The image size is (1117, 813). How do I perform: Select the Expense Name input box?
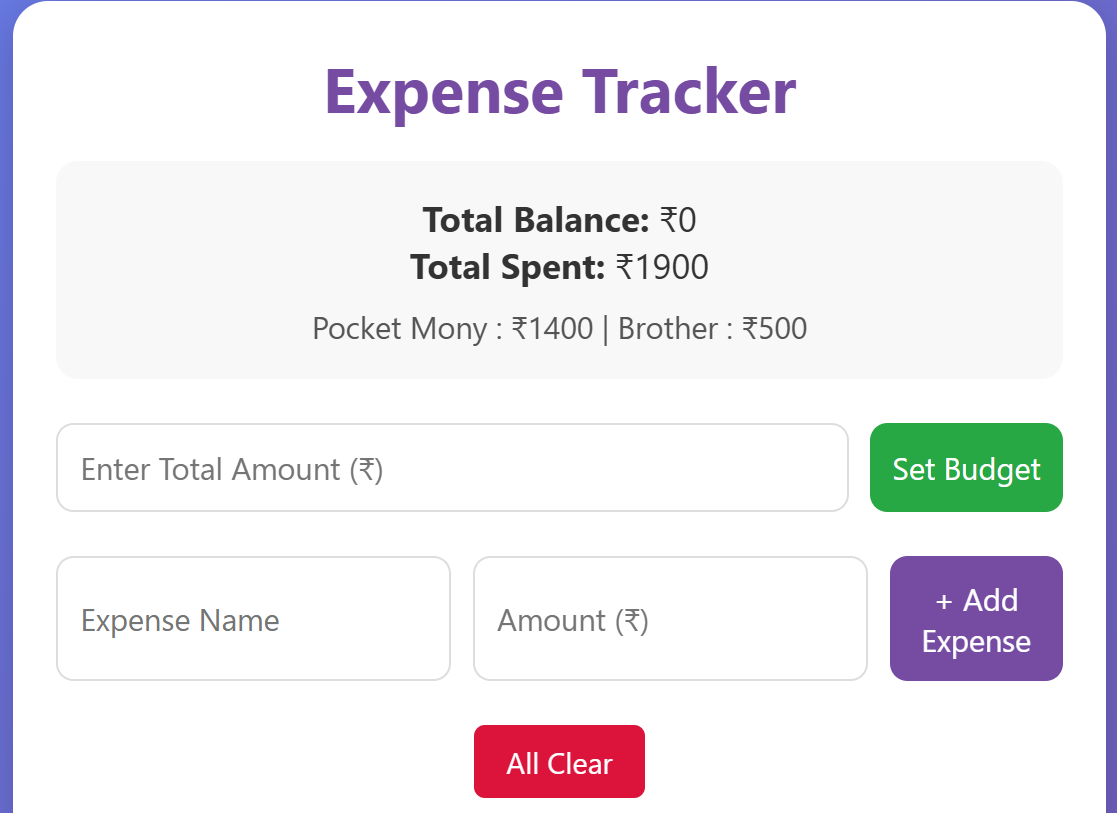point(253,618)
